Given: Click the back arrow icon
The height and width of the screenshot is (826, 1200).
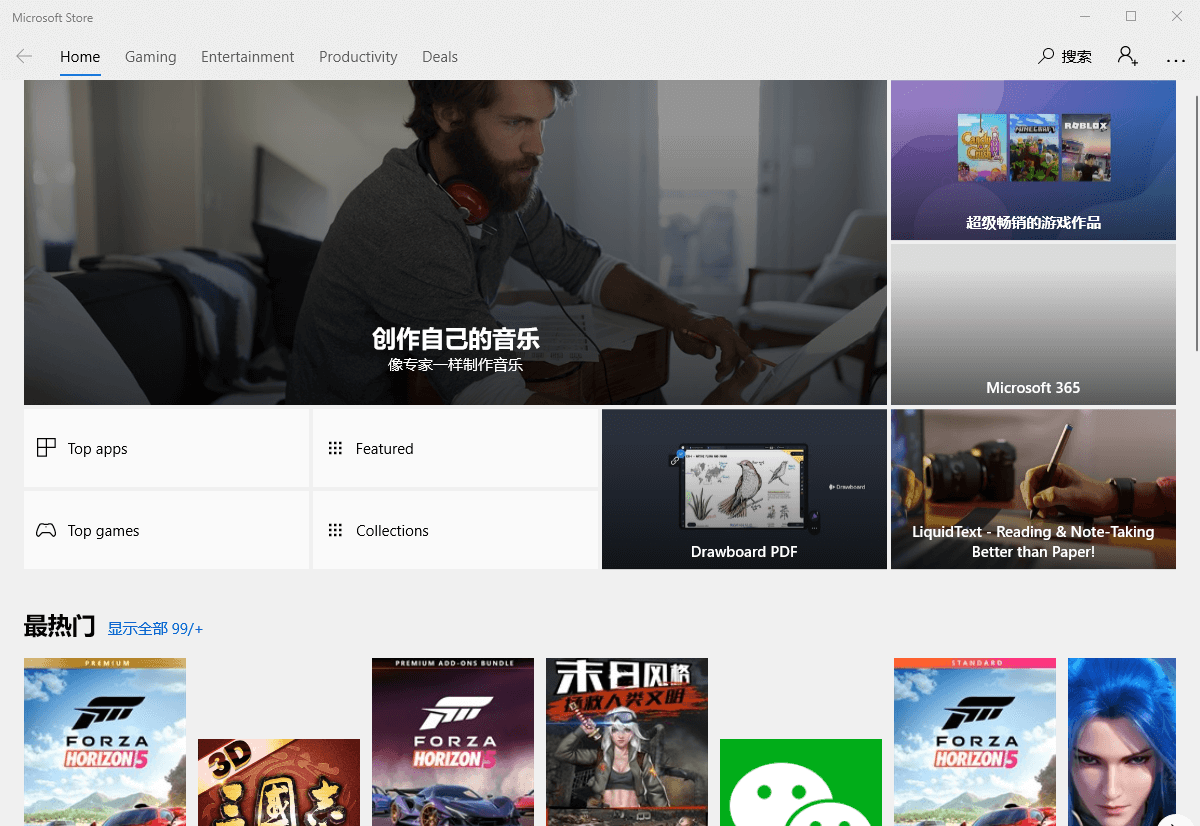Looking at the screenshot, I should [24, 57].
